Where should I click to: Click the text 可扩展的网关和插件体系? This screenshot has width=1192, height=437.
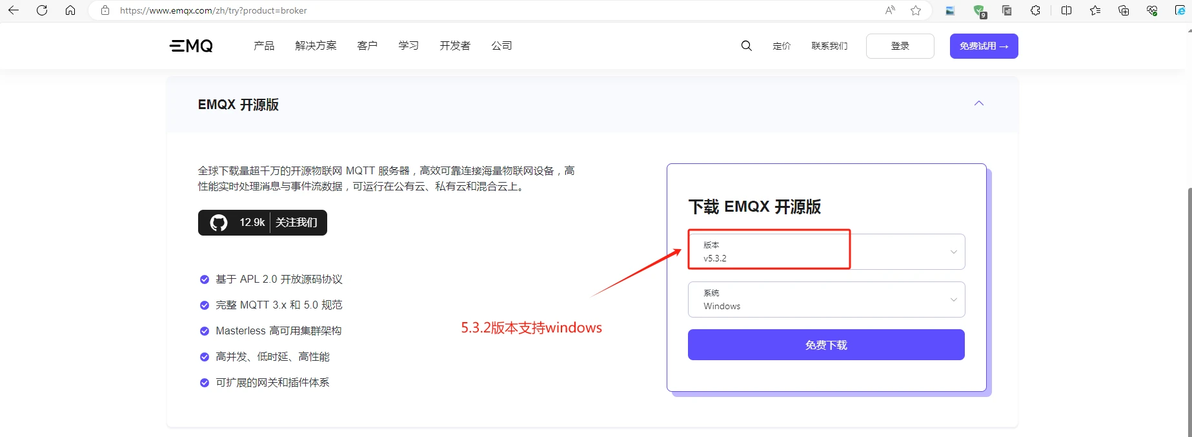pos(273,383)
